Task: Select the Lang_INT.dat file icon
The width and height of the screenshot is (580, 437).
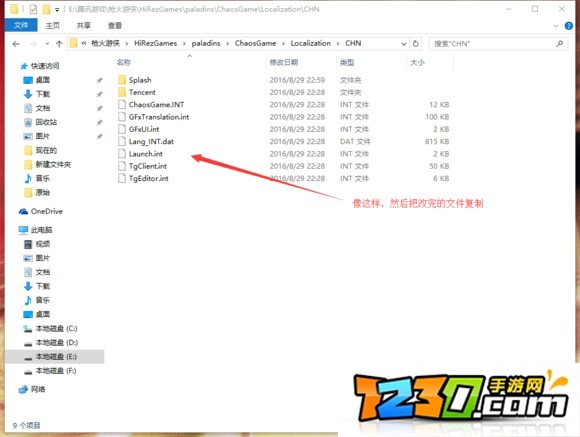Action: [122, 141]
